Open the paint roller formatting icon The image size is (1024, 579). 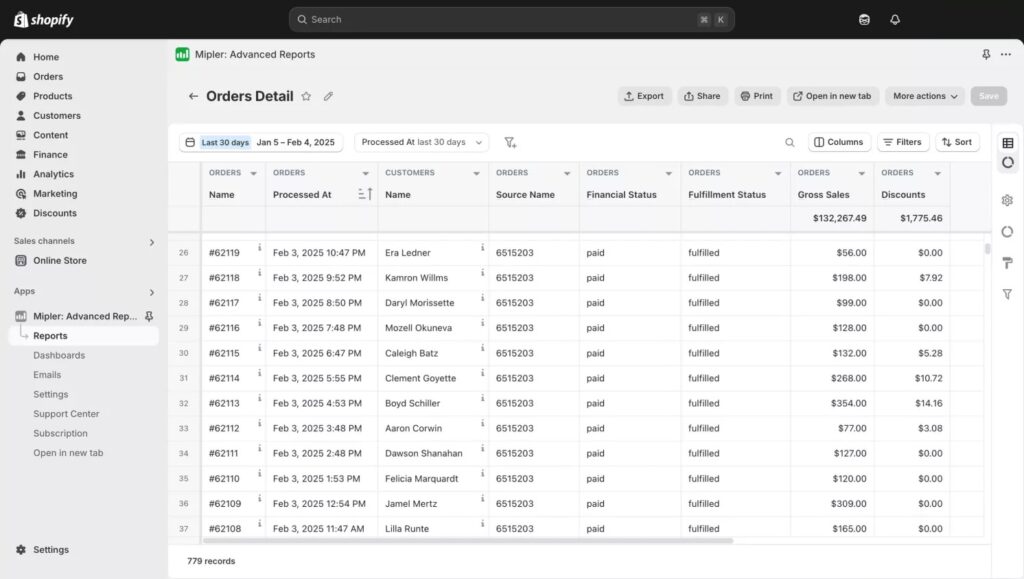point(1007,263)
